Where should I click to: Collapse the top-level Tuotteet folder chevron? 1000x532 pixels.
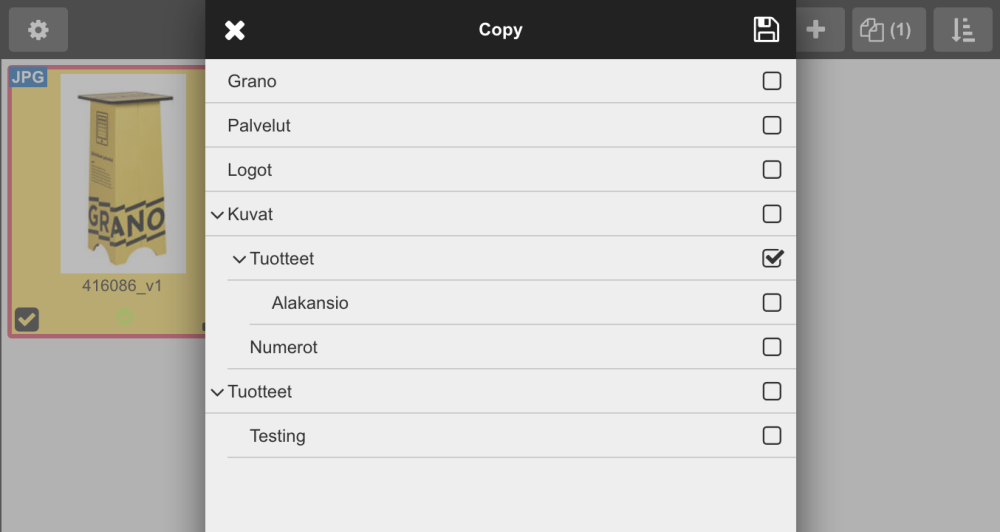click(x=217, y=392)
